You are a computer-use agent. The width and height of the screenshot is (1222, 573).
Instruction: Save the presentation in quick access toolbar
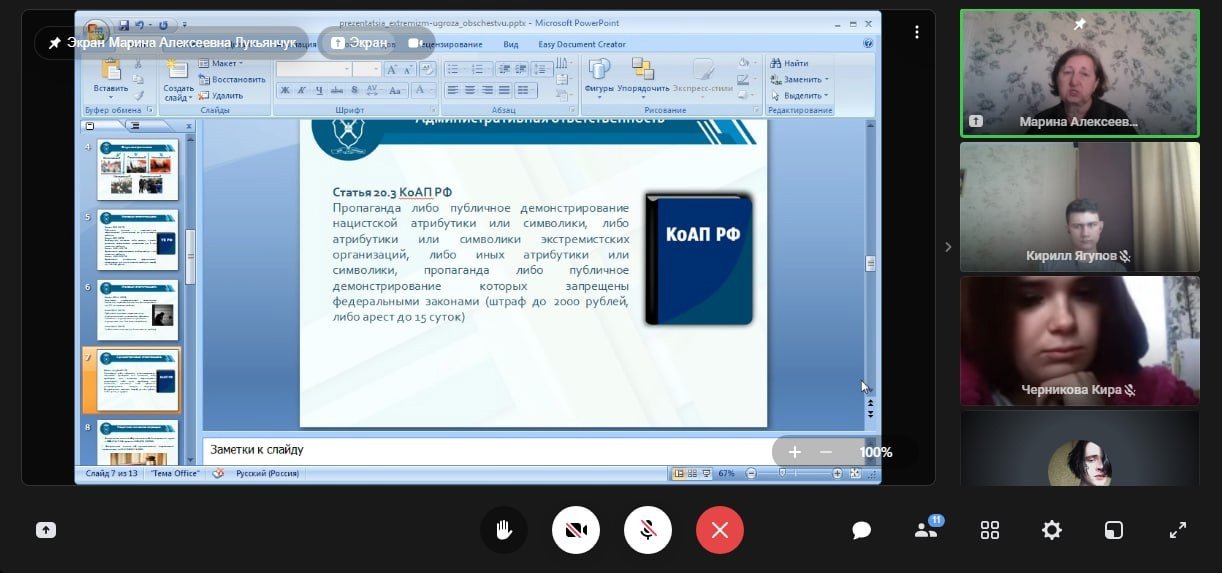pos(124,24)
